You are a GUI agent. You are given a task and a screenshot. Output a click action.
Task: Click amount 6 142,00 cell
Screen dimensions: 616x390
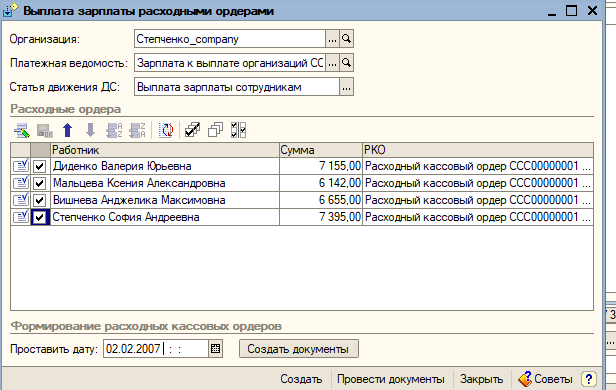click(x=321, y=183)
